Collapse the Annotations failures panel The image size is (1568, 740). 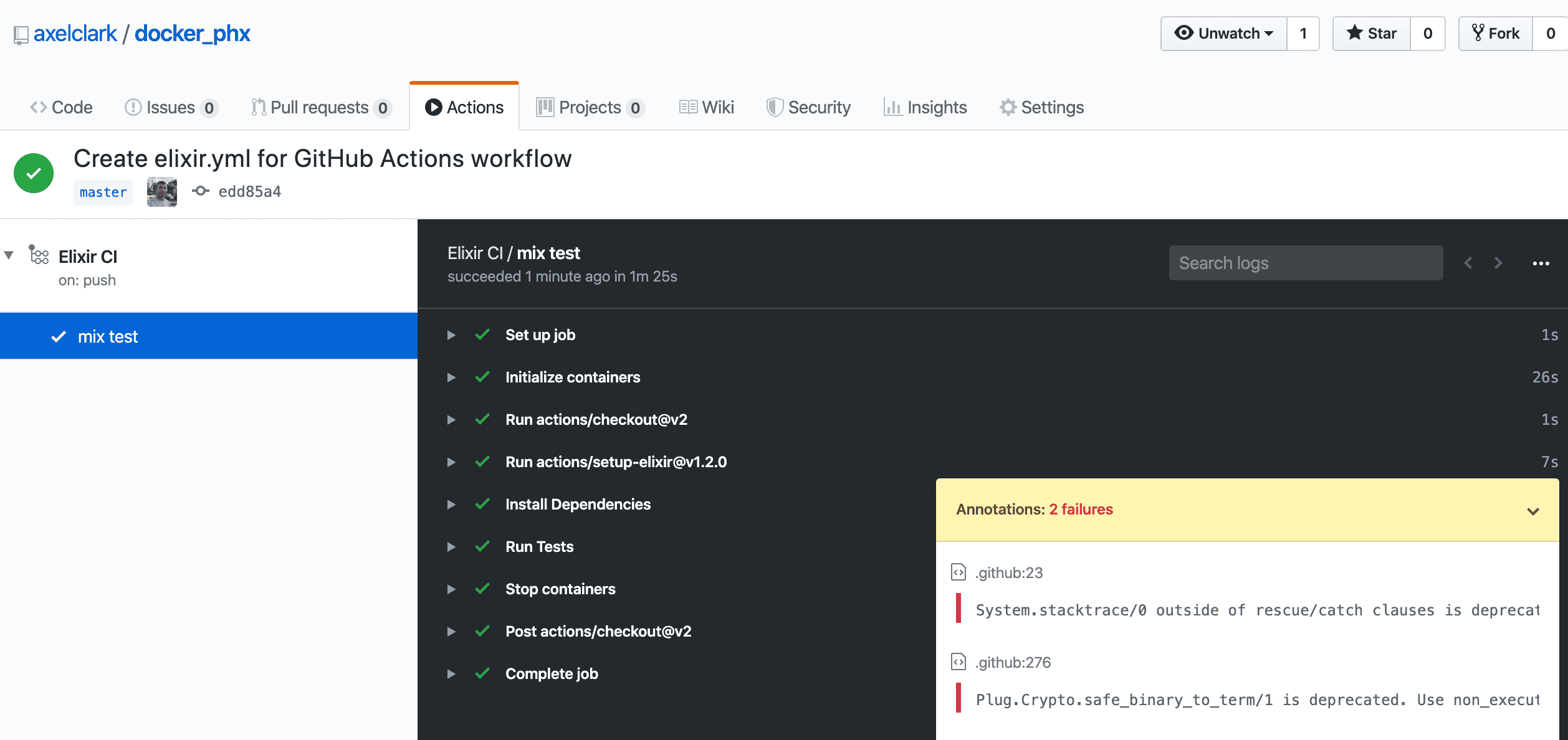pos(1532,511)
